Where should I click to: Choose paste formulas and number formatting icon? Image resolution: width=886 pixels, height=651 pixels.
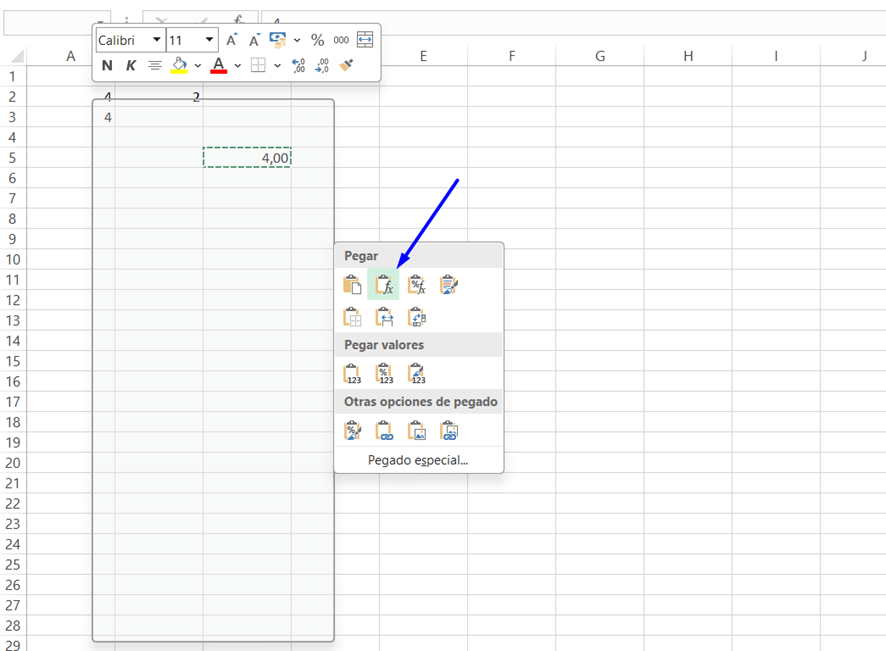[417, 285]
